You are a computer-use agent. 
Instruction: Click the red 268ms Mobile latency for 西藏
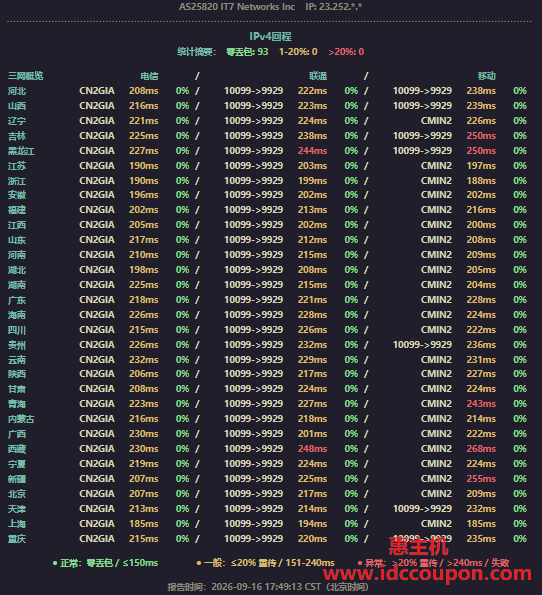481,449
